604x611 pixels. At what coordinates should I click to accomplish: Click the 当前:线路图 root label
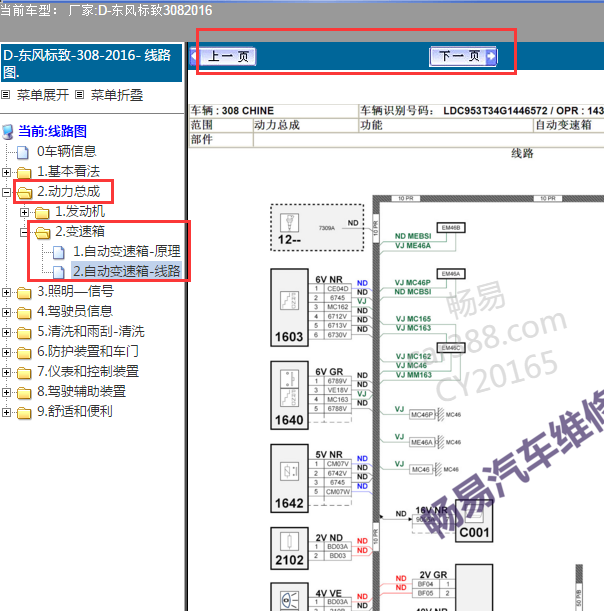click(52, 131)
